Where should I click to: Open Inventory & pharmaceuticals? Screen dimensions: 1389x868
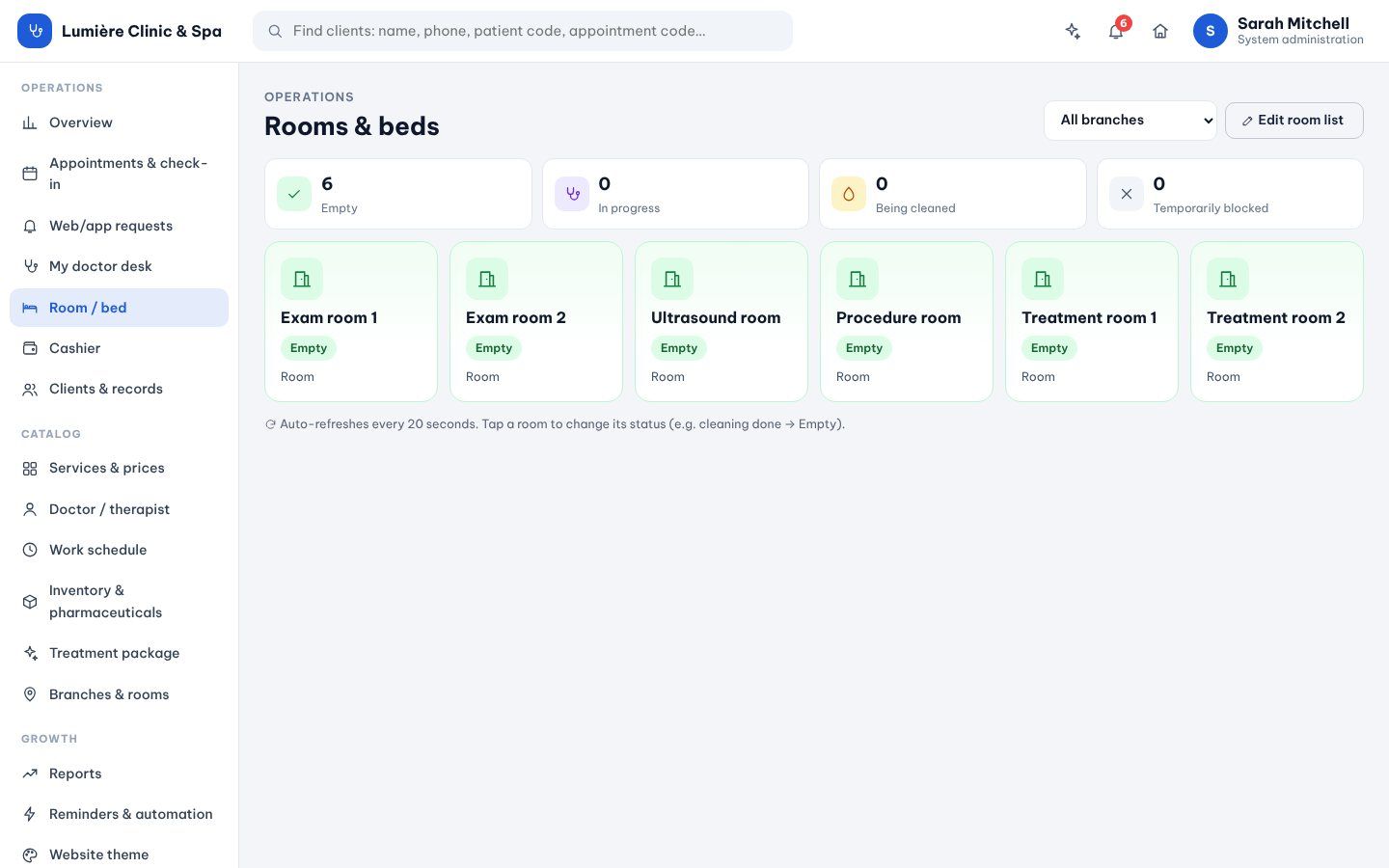pos(119,601)
